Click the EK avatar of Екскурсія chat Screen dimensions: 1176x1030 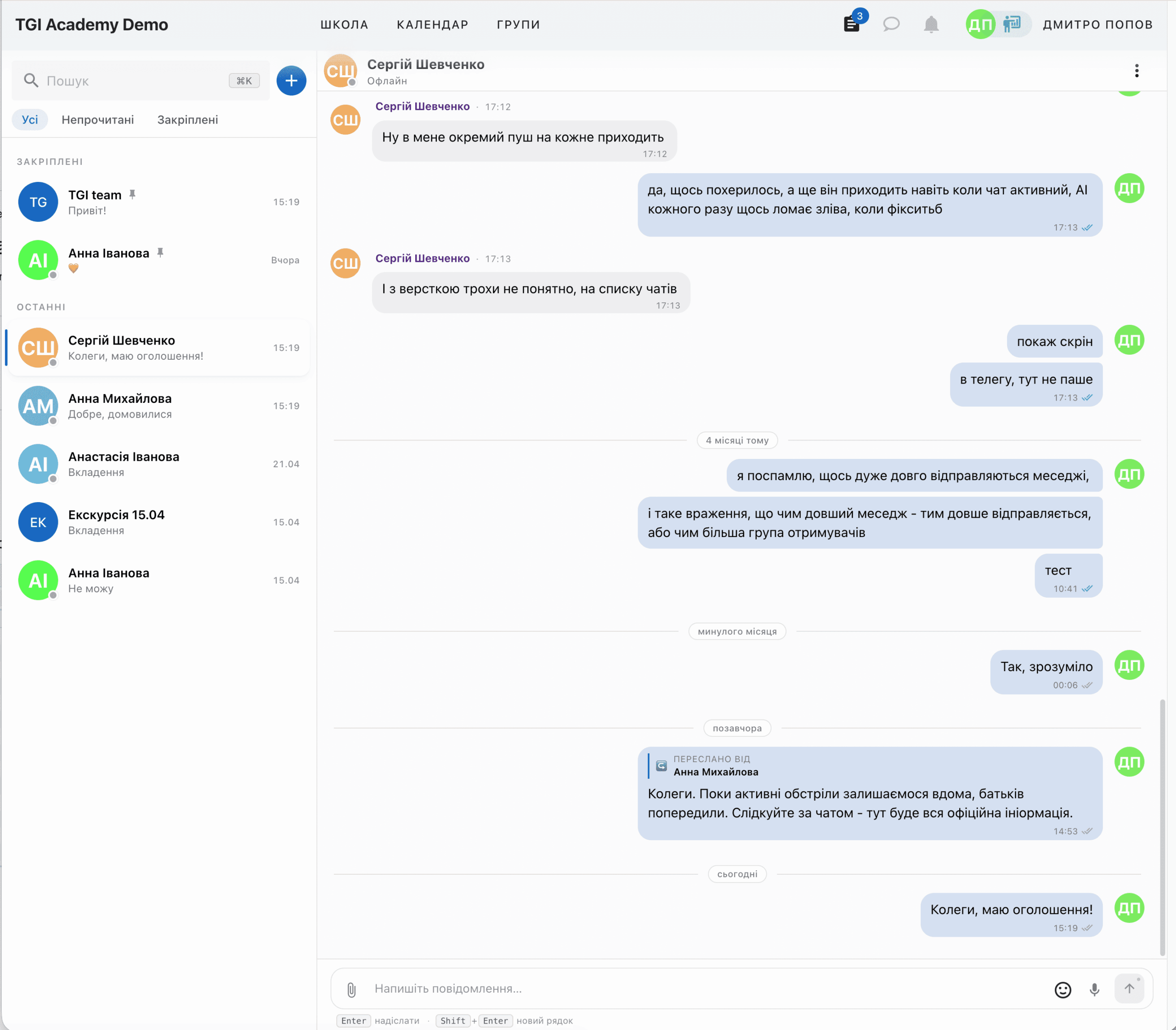(38, 522)
